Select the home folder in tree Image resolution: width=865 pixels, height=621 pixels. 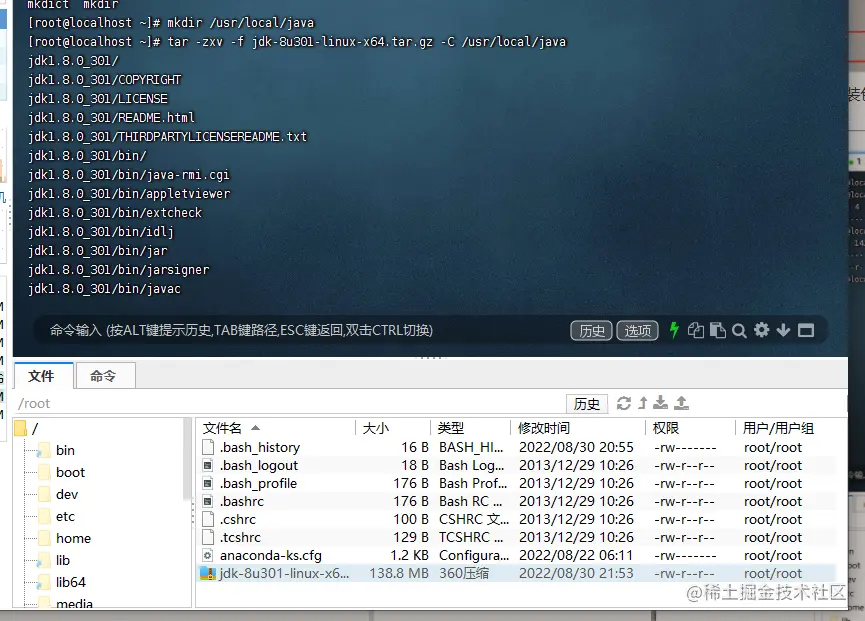tap(73, 538)
